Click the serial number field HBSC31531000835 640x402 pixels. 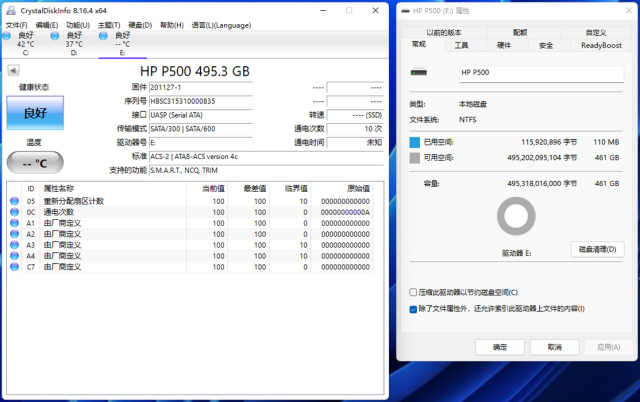click(x=201, y=101)
